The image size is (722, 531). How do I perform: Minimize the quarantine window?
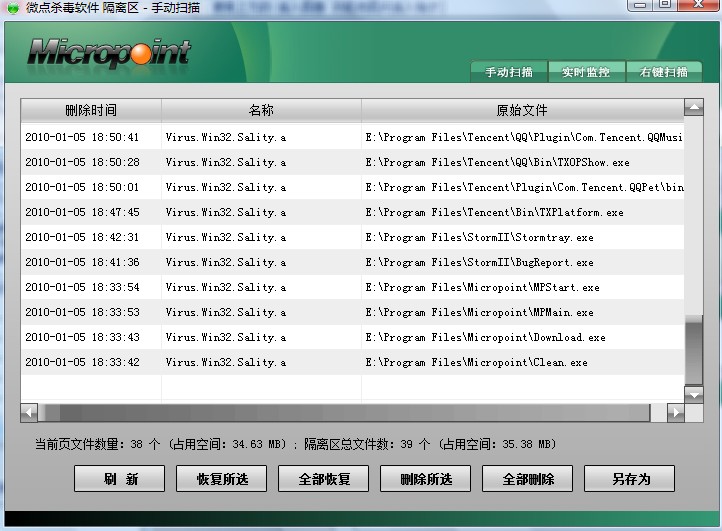[640, 5]
